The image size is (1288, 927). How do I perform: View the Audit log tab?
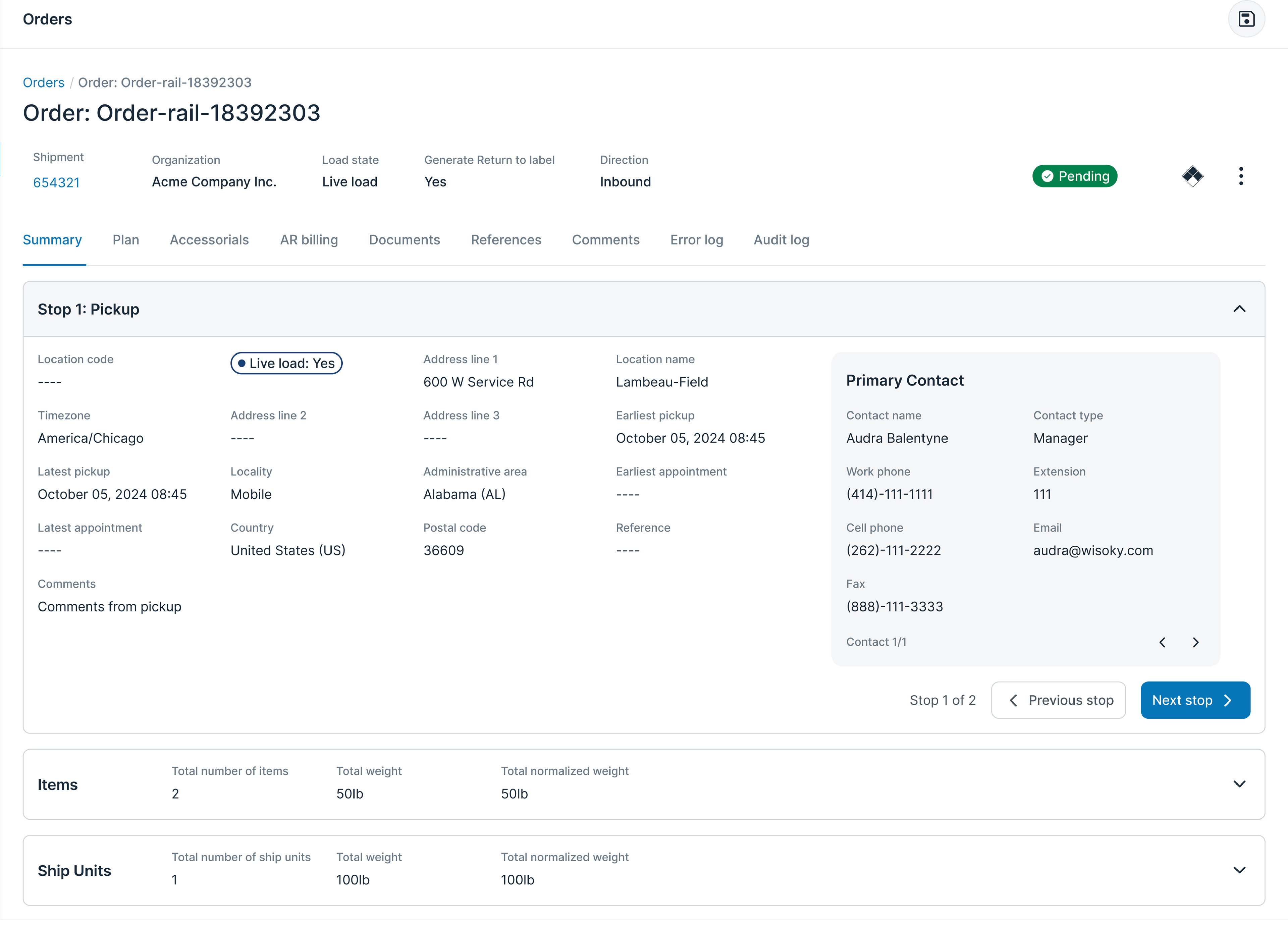(782, 240)
